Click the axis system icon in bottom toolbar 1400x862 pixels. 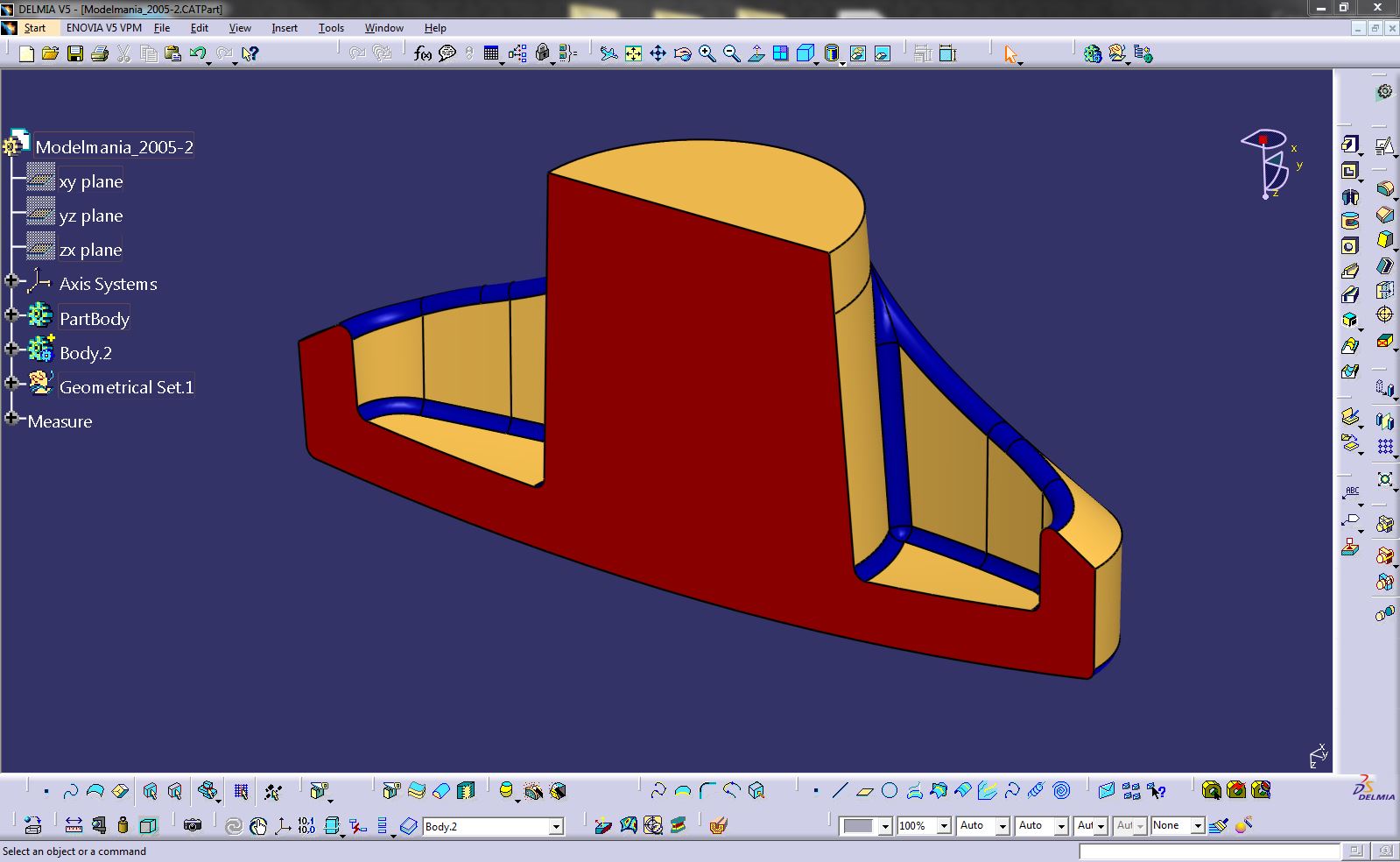coord(283,825)
